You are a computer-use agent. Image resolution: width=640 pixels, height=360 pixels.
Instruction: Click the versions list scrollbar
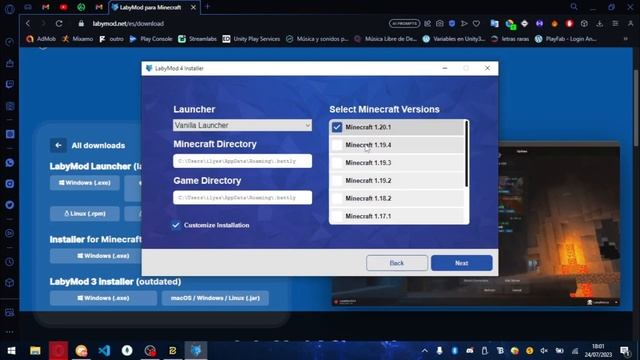[467, 154]
